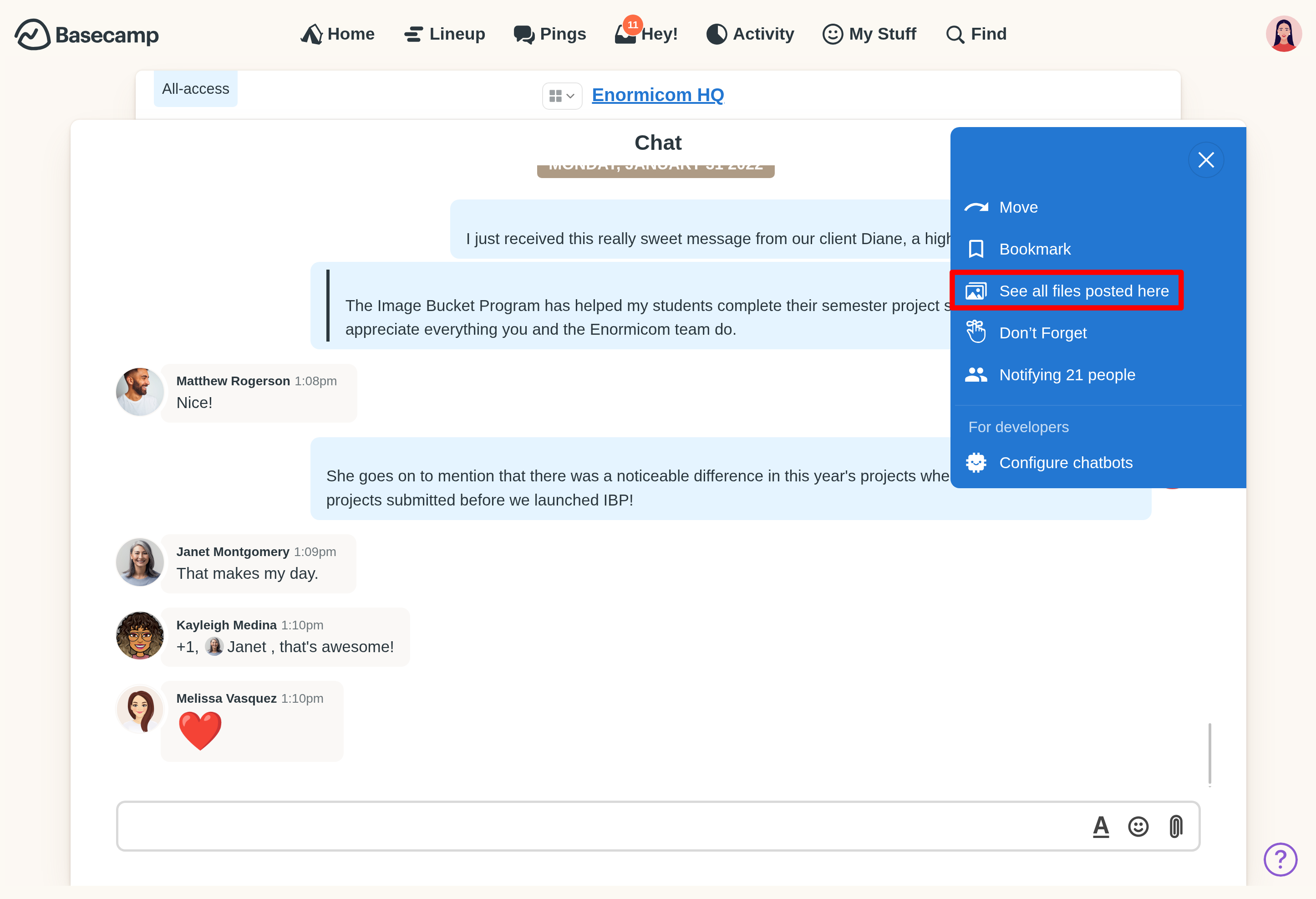
Task: Select "Configure chatbots" for developers
Action: pyautogui.click(x=1066, y=462)
